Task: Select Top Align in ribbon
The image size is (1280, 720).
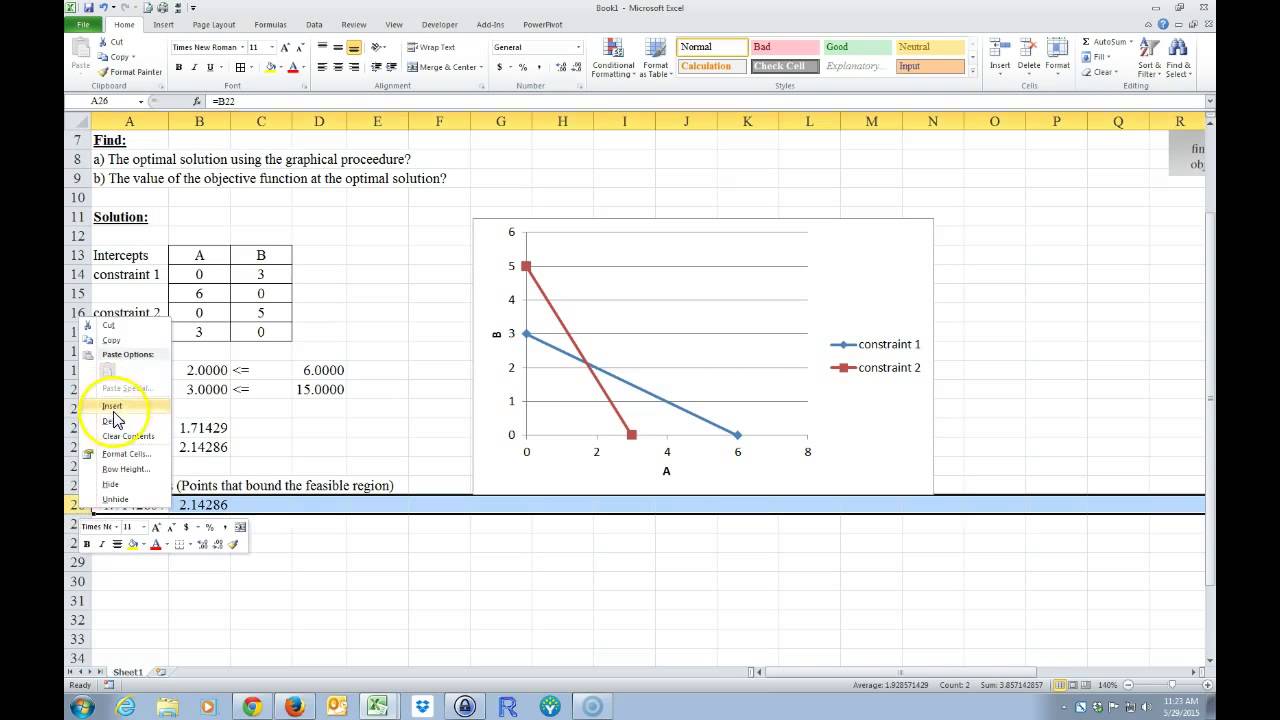Action: [322, 47]
